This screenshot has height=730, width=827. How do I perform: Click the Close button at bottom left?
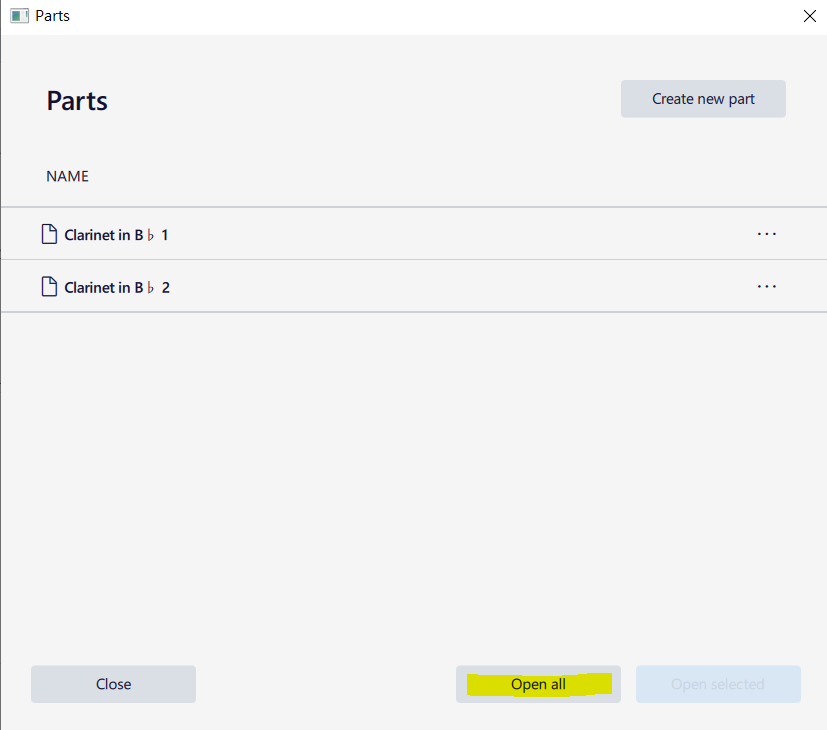click(113, 684)
